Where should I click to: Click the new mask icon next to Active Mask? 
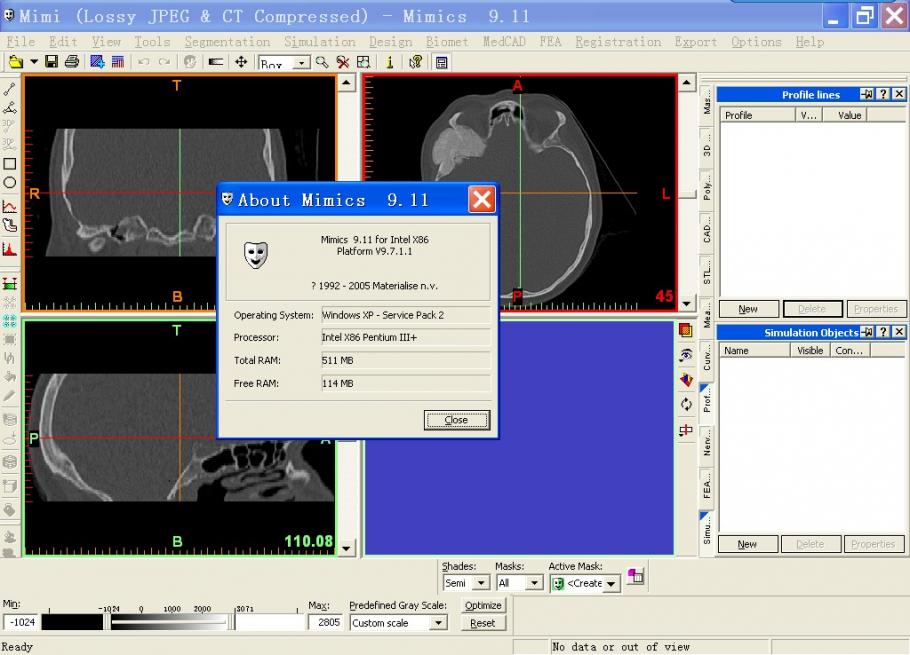point(635,576)
